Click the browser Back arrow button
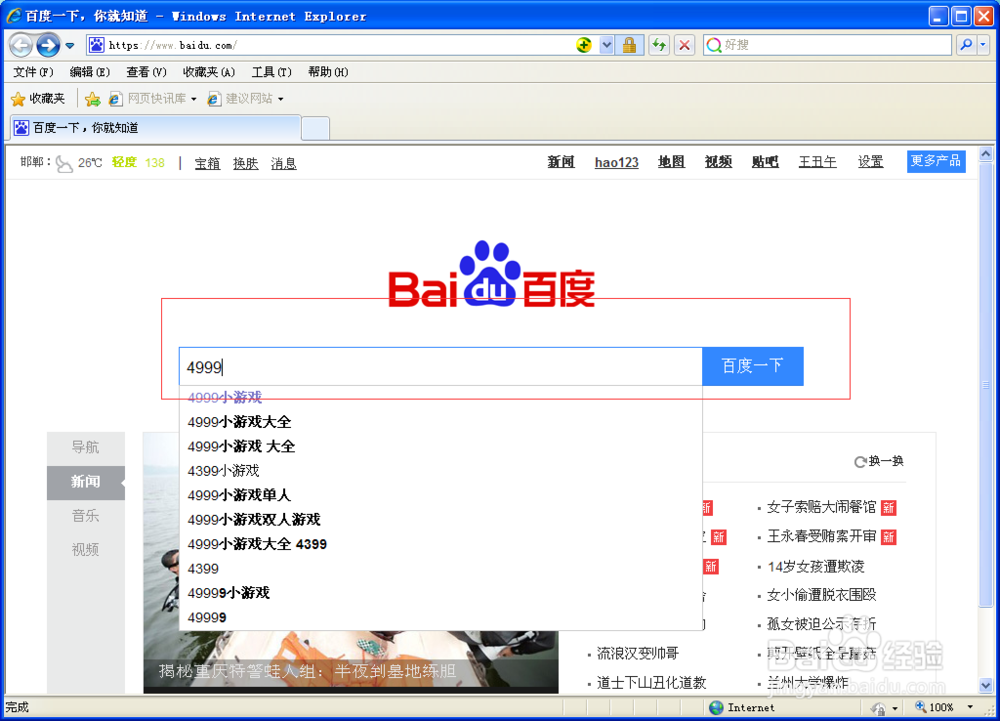The height and width of the screenshot is (721, 1000). pyautogui.click(x=21, y=45)
